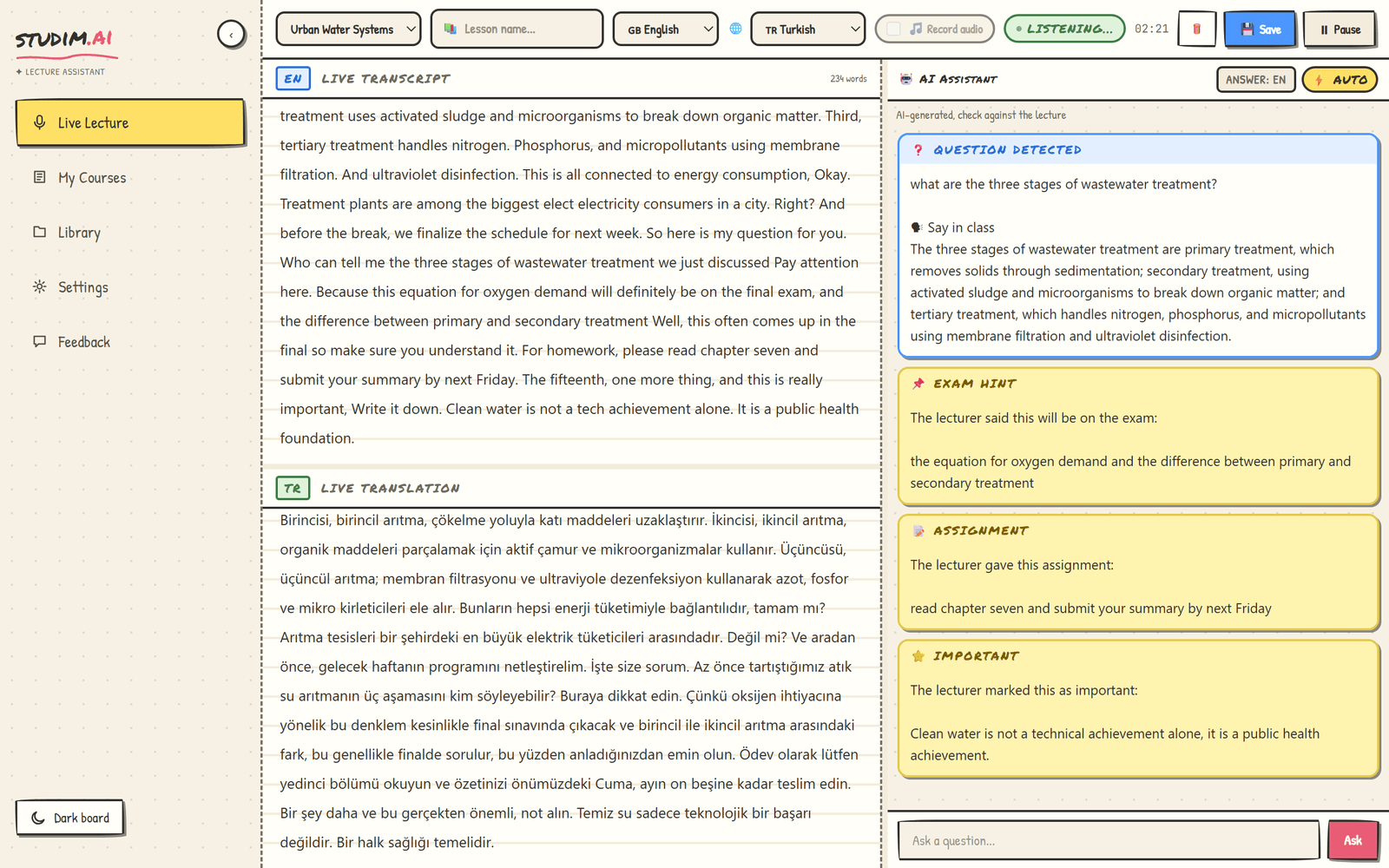
Task: Click the Settings gear icon
Action: point(39,286)
